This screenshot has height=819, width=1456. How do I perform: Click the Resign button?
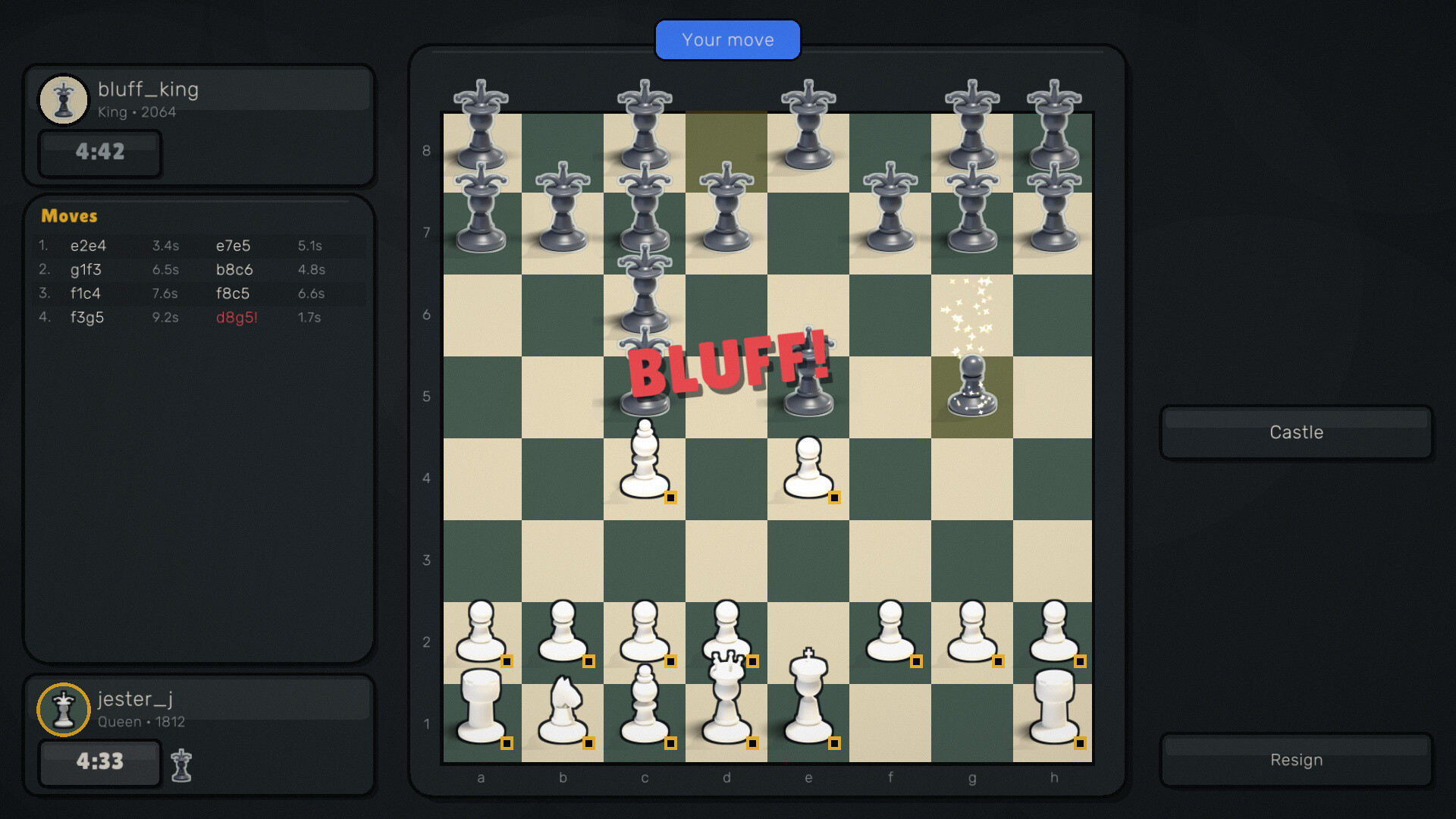pyautogui.click(x=1296, y=760)
